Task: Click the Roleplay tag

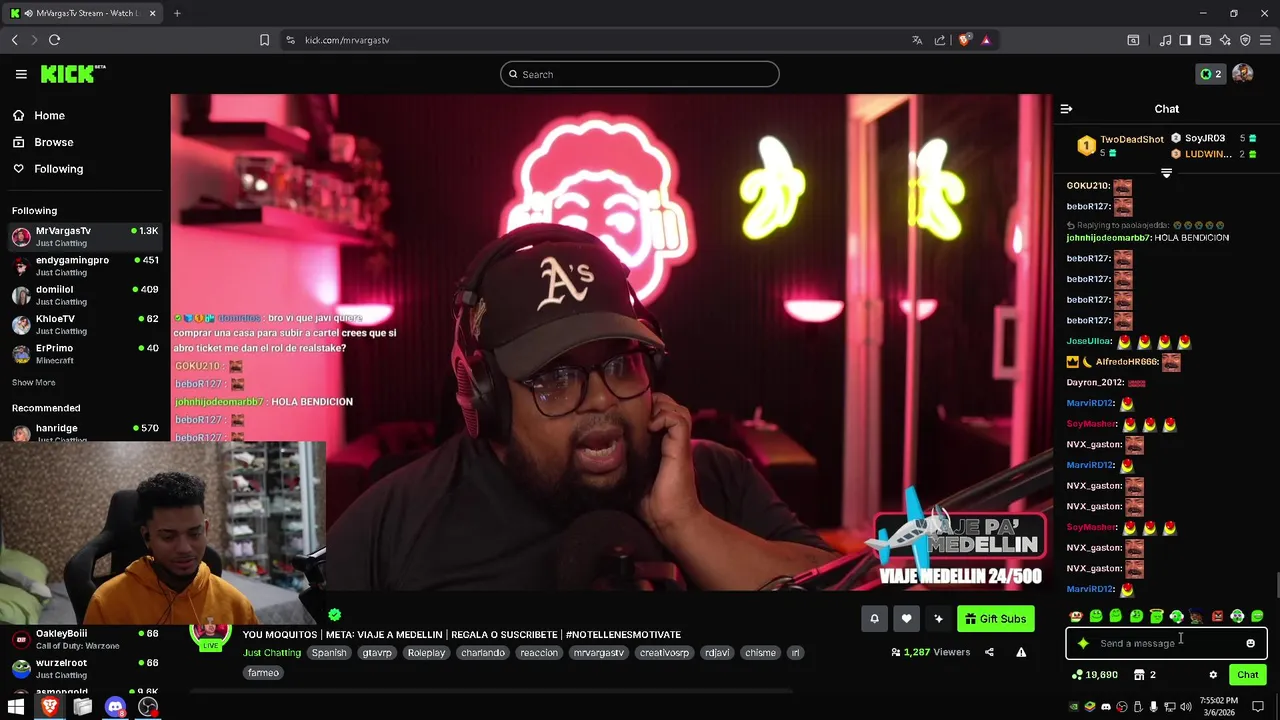Action: coord(426,653)
